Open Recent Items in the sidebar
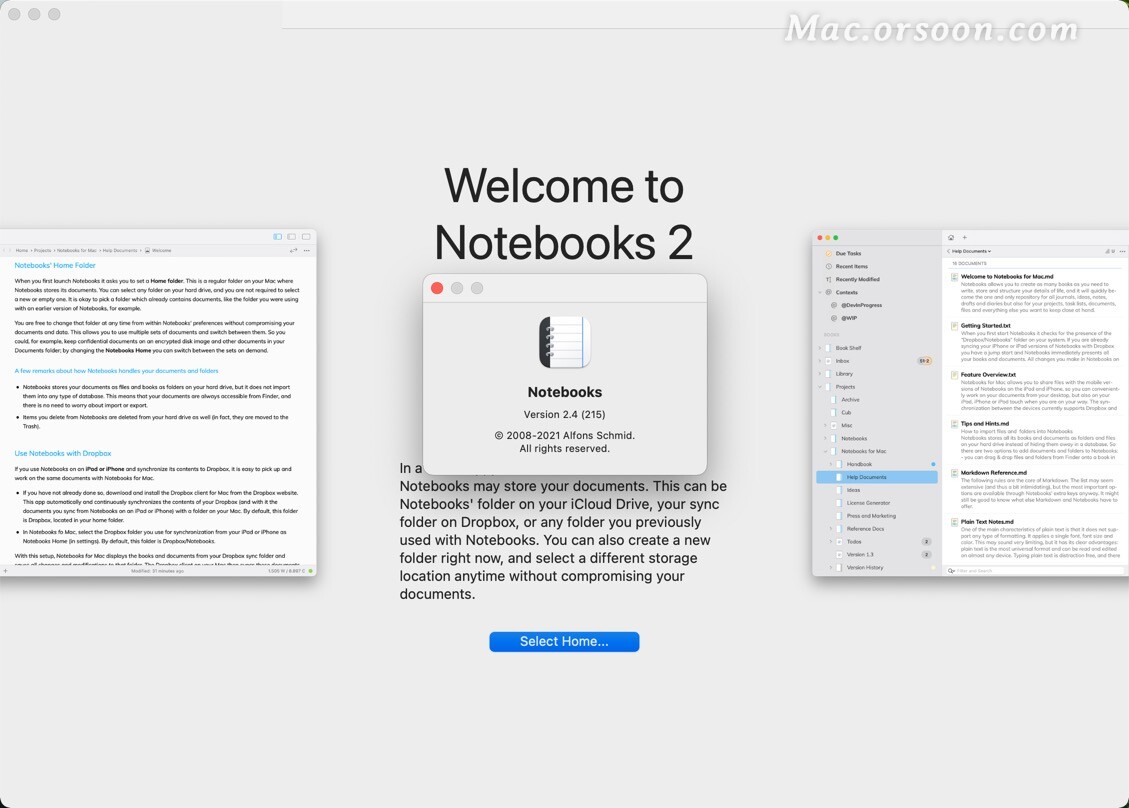Screen dimensions: 1129x808 coord(851,266)
